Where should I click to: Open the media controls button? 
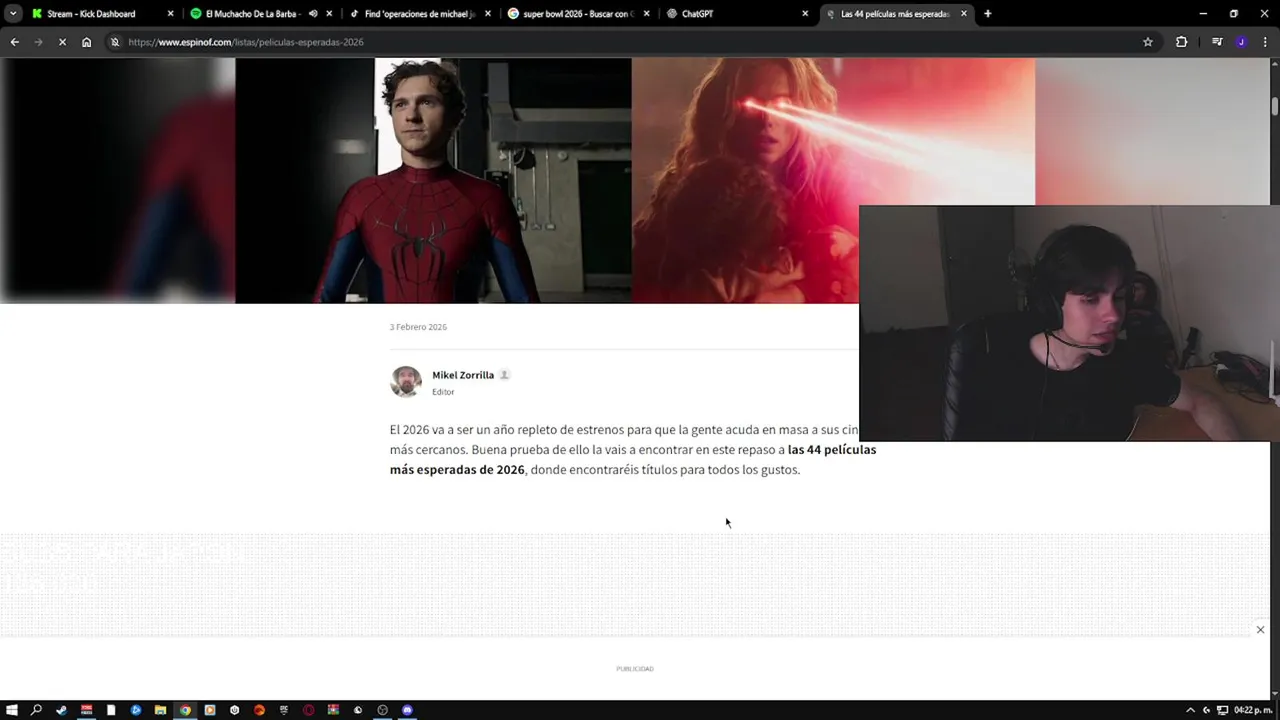[1217, 42]
